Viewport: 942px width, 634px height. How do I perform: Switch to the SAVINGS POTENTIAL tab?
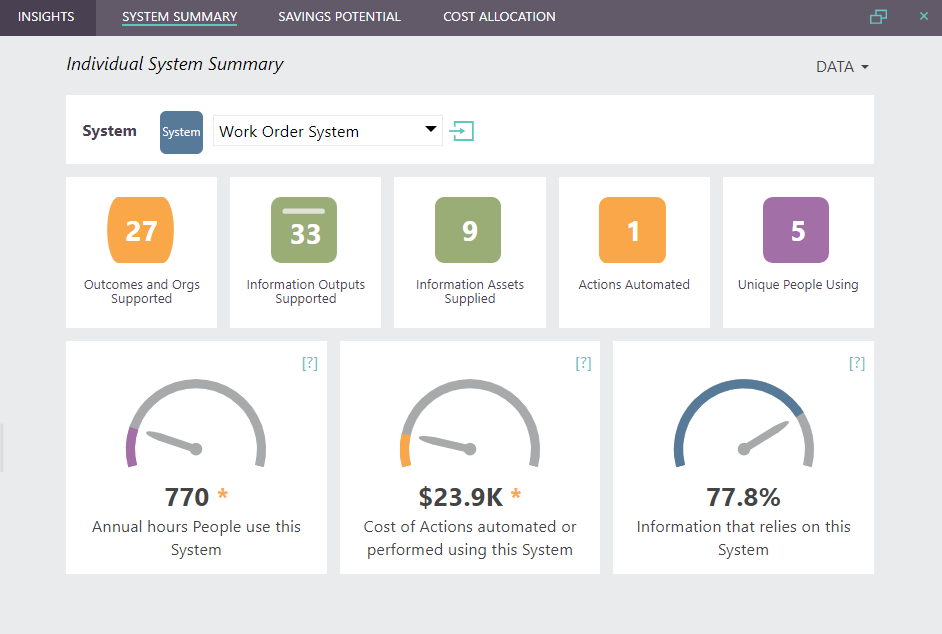coord(339,16)
